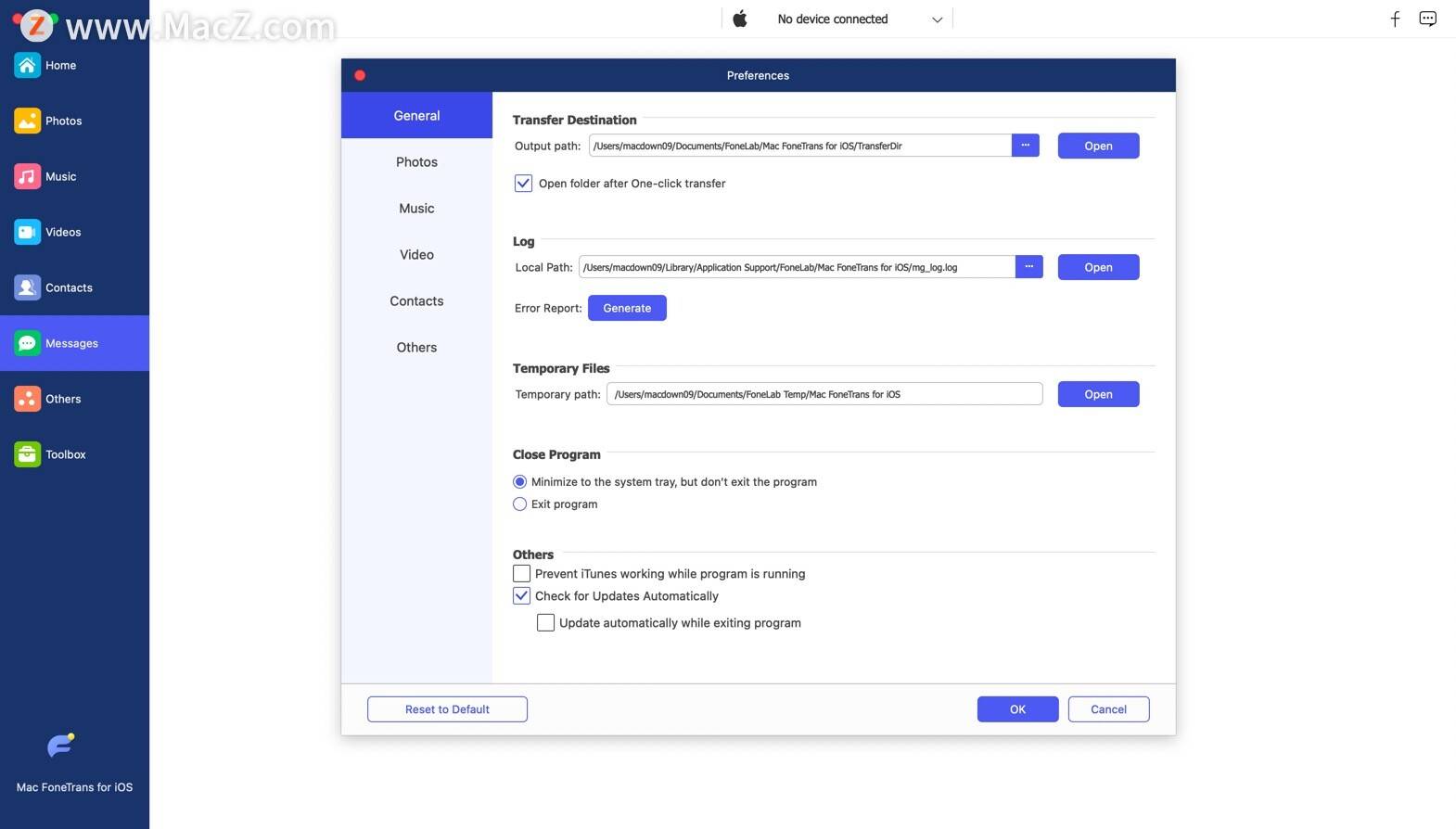Open Others section in the left sidebar
The width and height of the screenshot is (1456, 829).
(x=74, y=399)
